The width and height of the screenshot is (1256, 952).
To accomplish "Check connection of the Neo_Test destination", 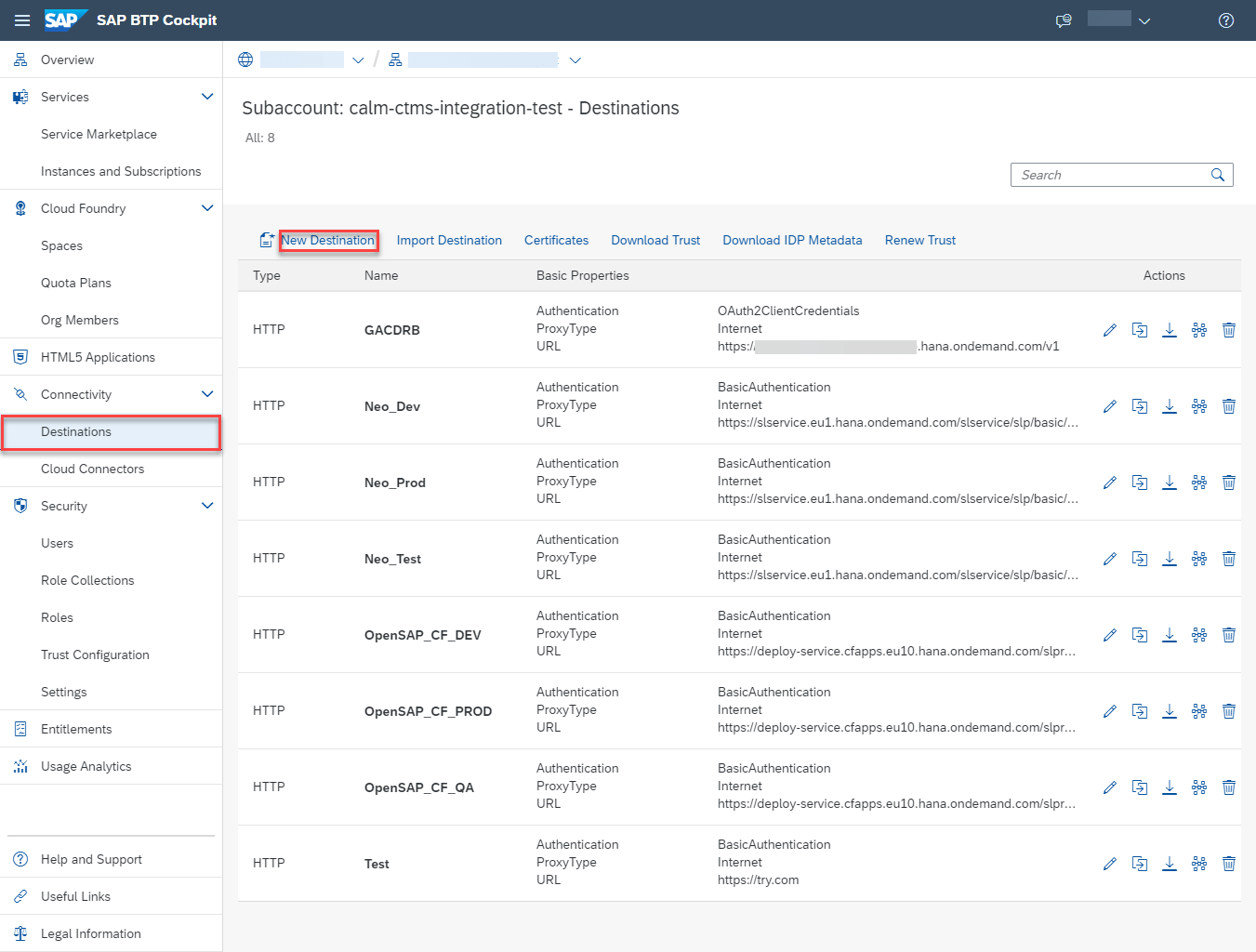I will [x=1199, y=559].
